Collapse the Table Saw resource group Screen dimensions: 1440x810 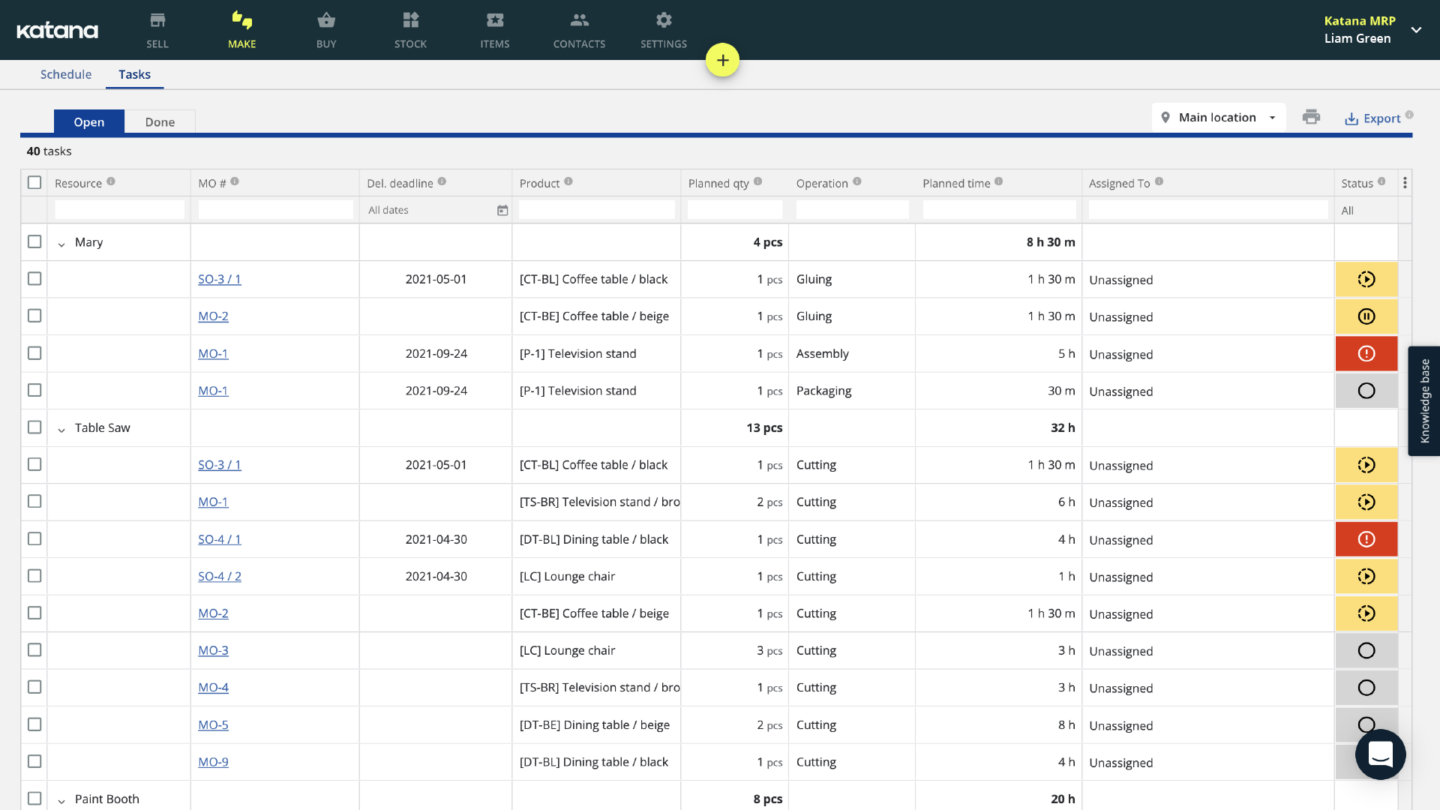(x=61, y=429)
